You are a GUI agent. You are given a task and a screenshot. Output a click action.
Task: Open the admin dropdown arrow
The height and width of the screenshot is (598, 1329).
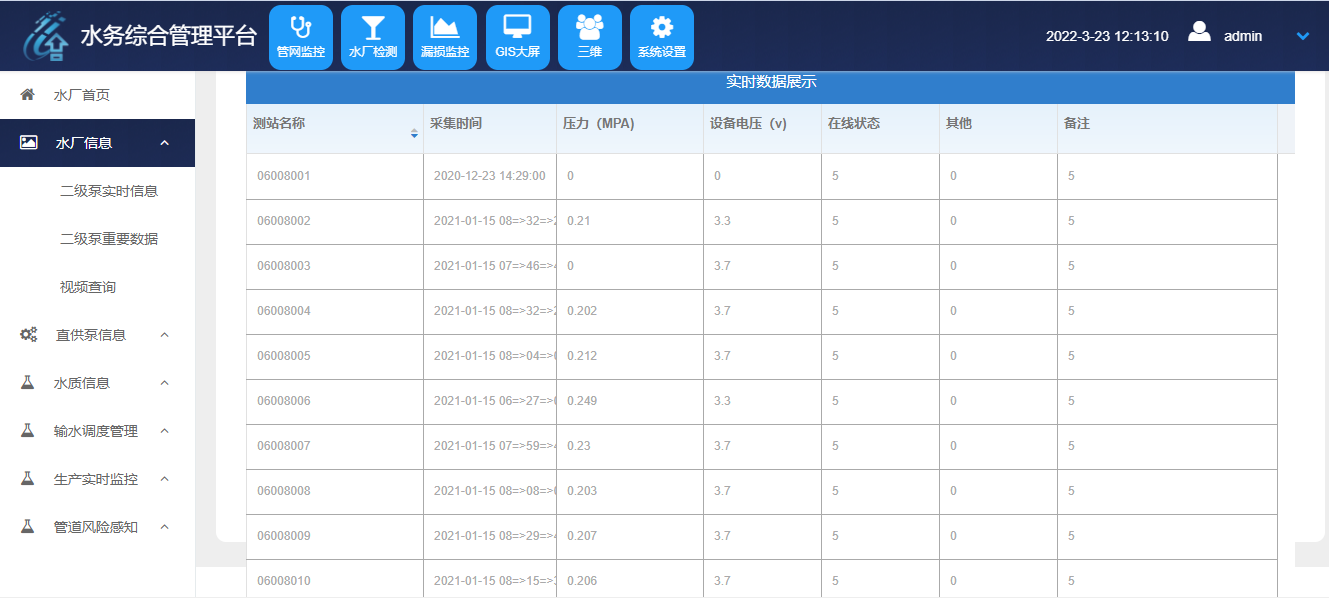click(x=1302, y=36)
